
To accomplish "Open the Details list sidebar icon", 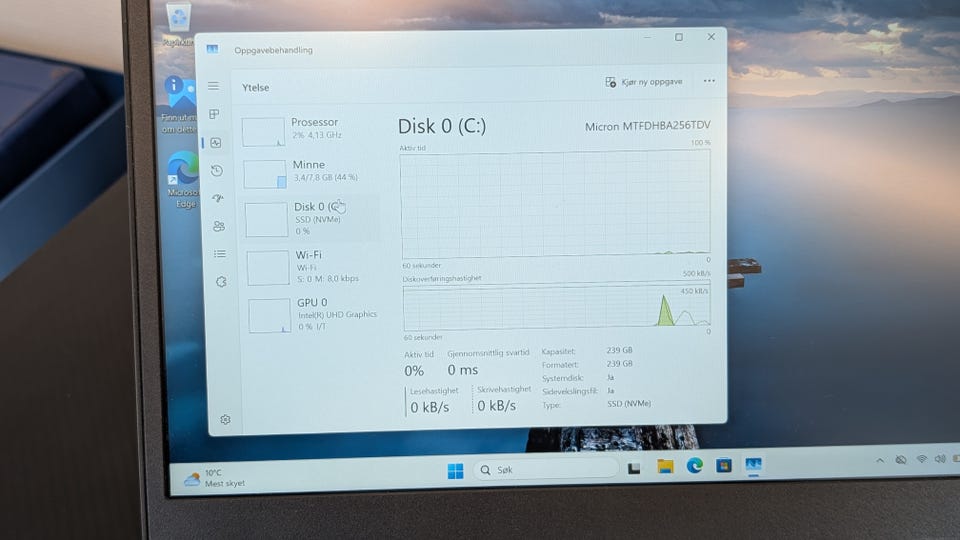I will tap(220, 254).
